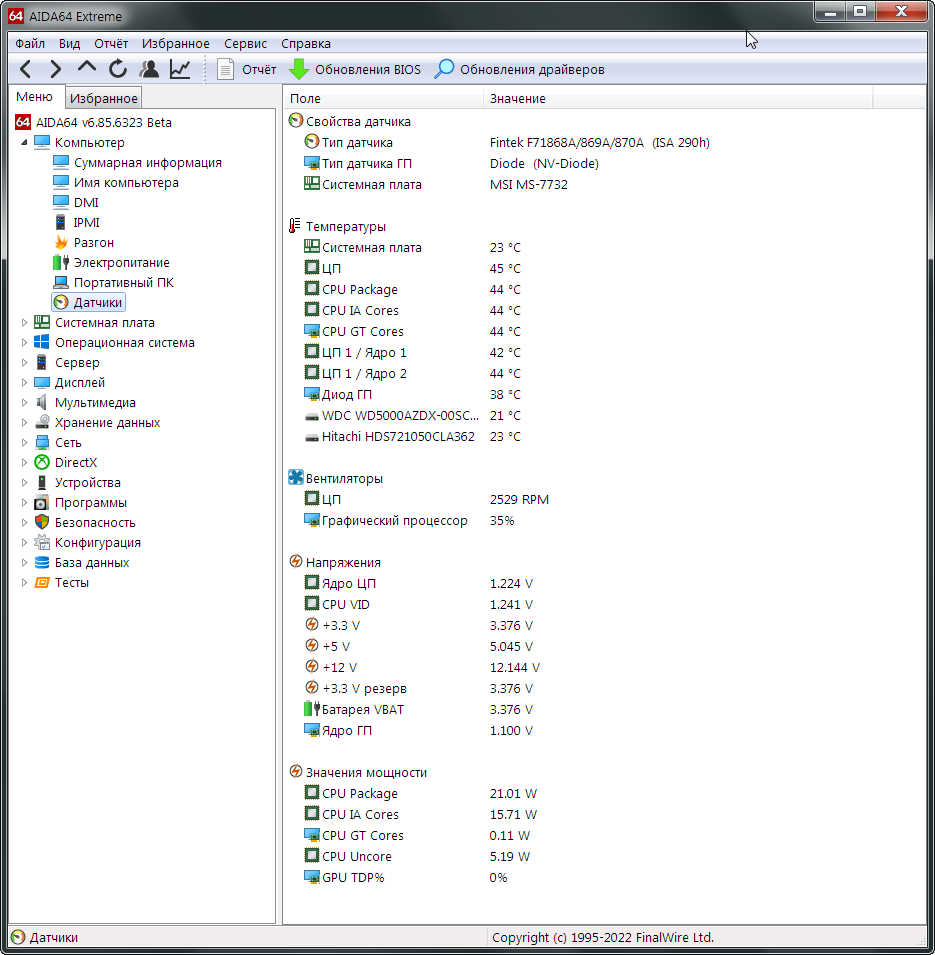Open the graph chart toolbar icon
Image resolution: width=935 pixels, height=955 pixels.
tap(180, 69)
